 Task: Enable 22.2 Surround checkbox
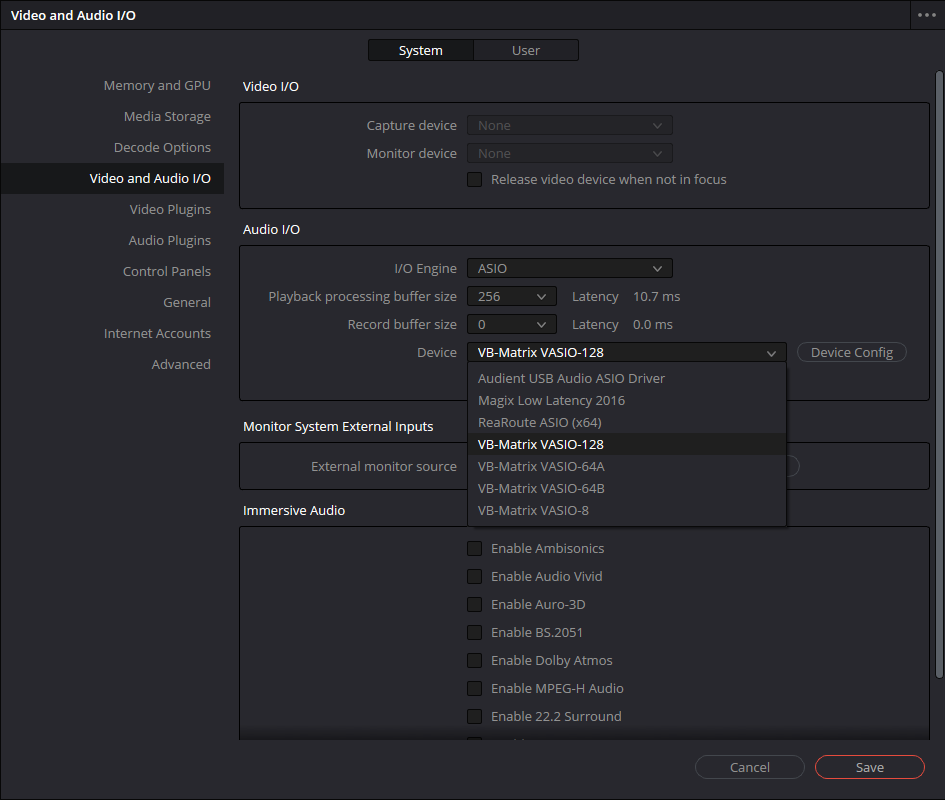[474, 717]
